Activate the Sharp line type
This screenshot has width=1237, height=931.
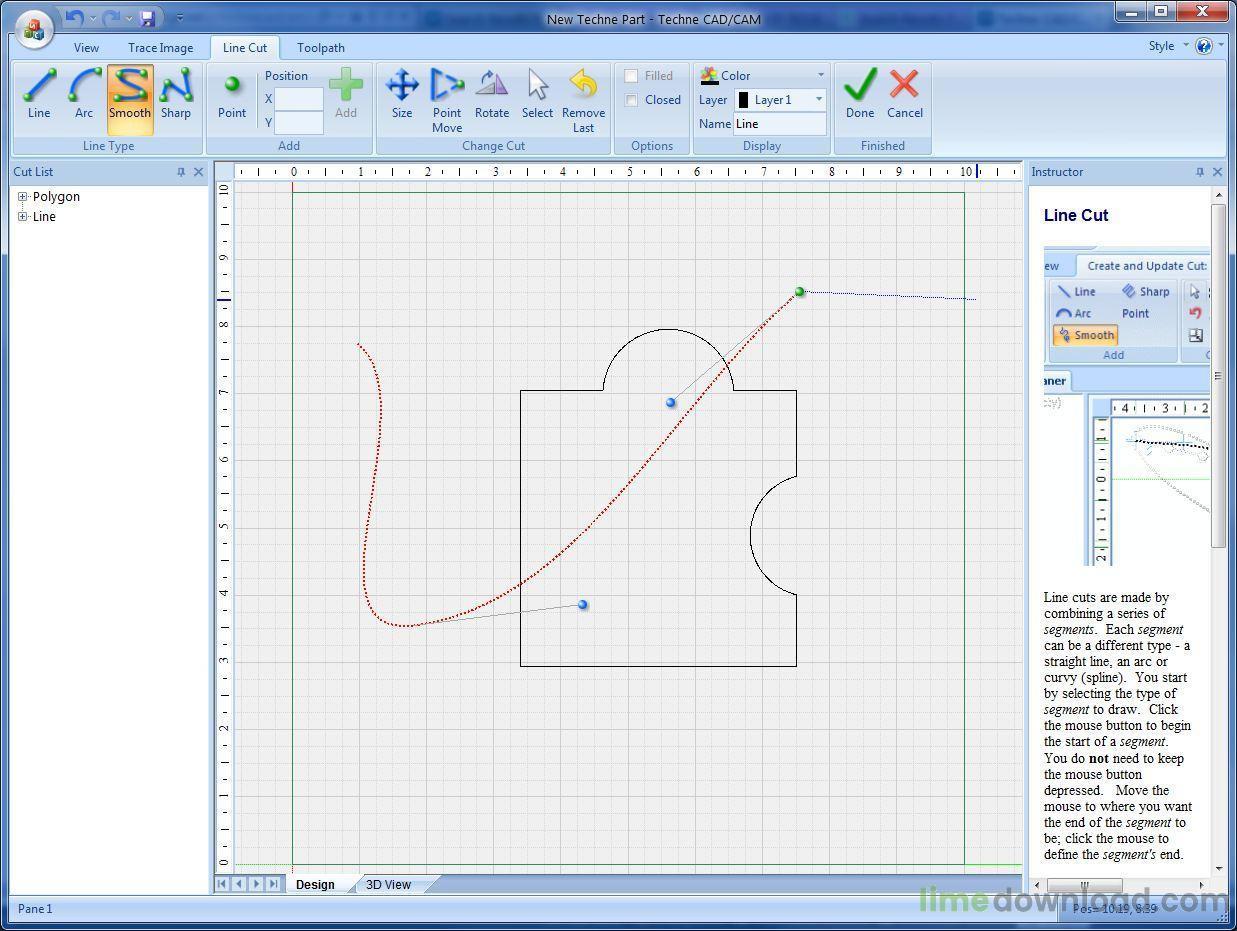click(x=176, y=95)
